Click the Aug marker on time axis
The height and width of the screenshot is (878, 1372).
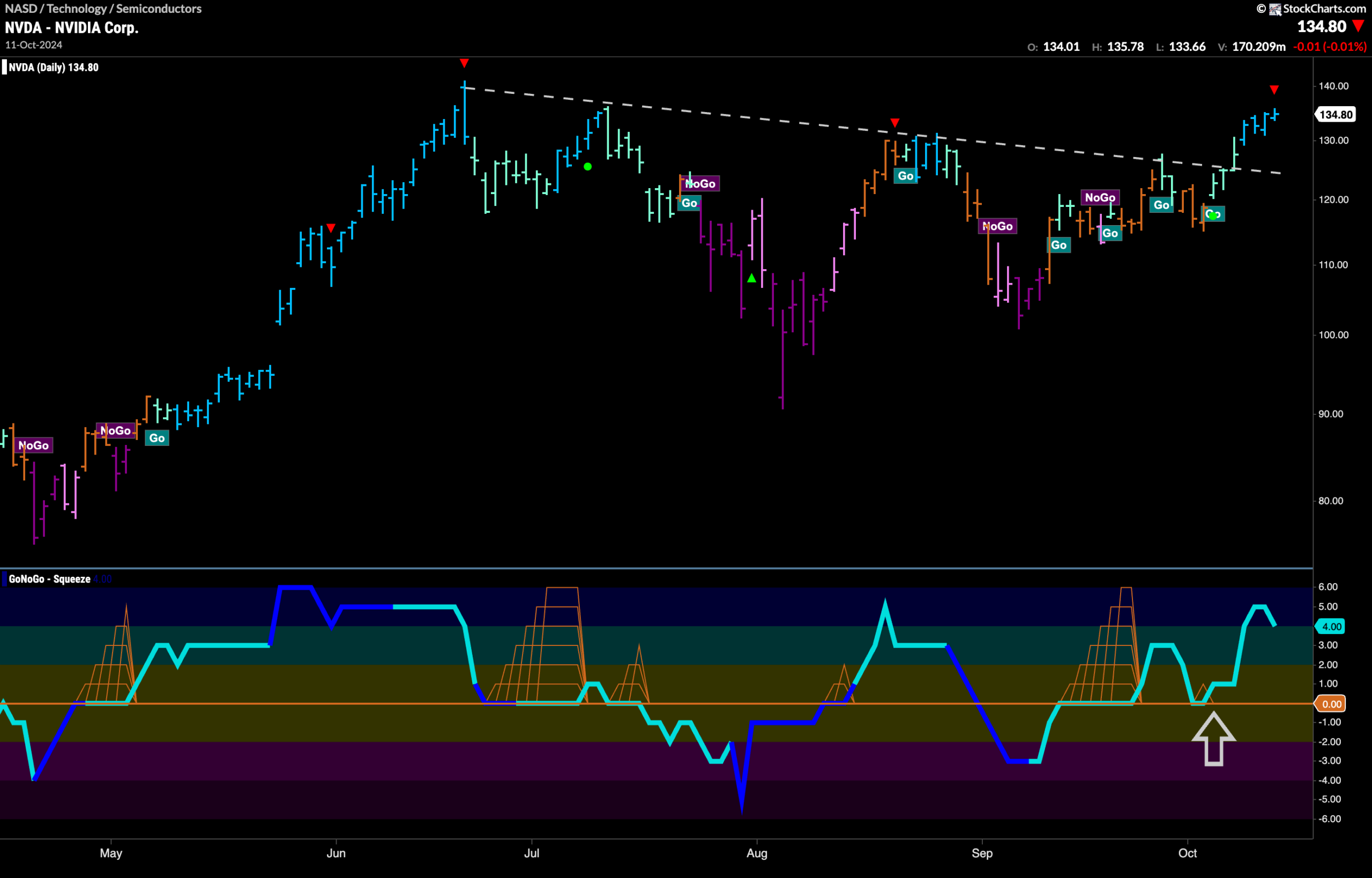757,853
